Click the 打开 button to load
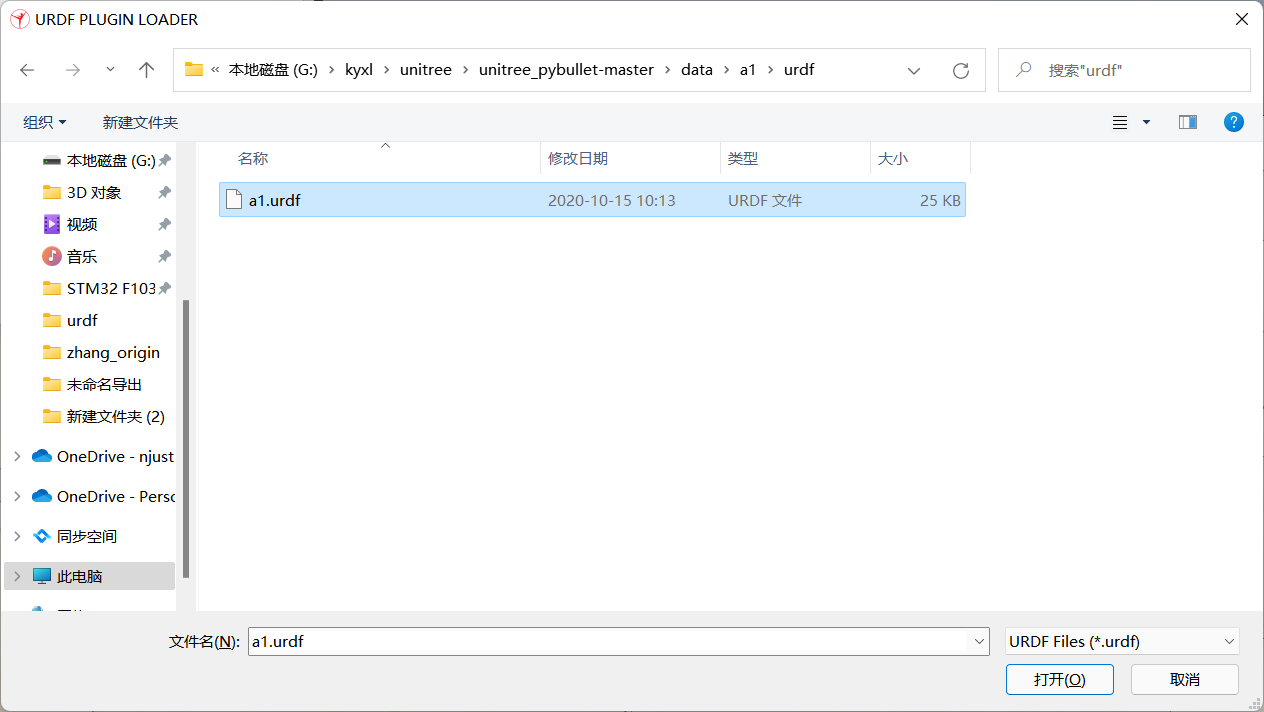This screenshot has height=712, width=1264. 1059,679
